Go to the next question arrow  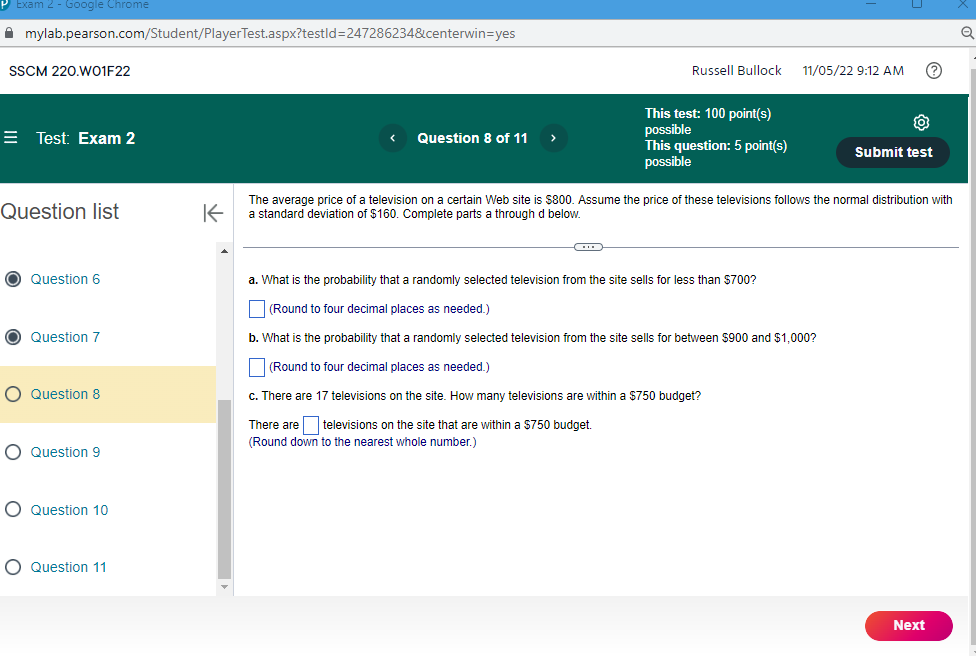point(553,138)
